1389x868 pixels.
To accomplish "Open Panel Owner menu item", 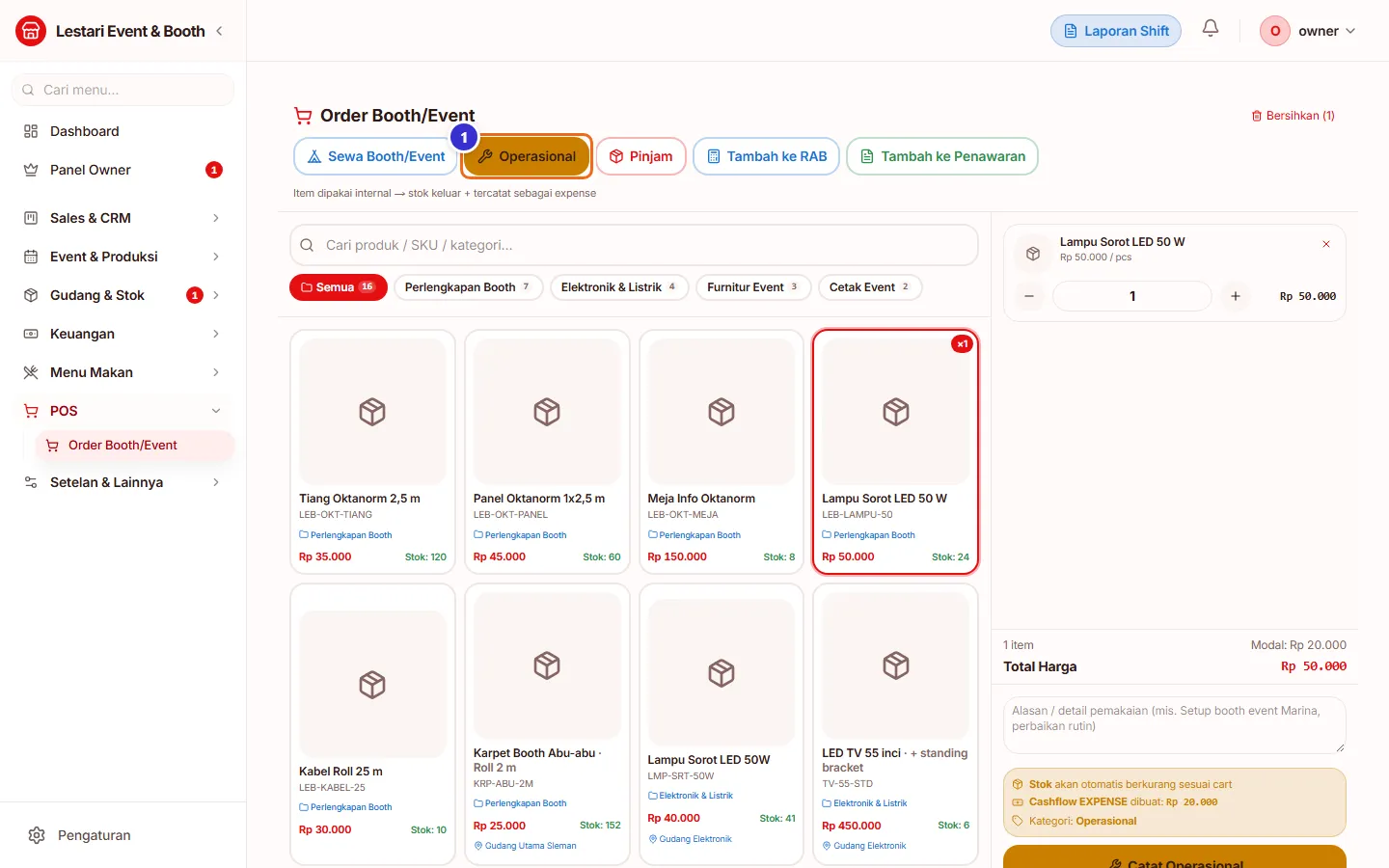I will [123, 170].
